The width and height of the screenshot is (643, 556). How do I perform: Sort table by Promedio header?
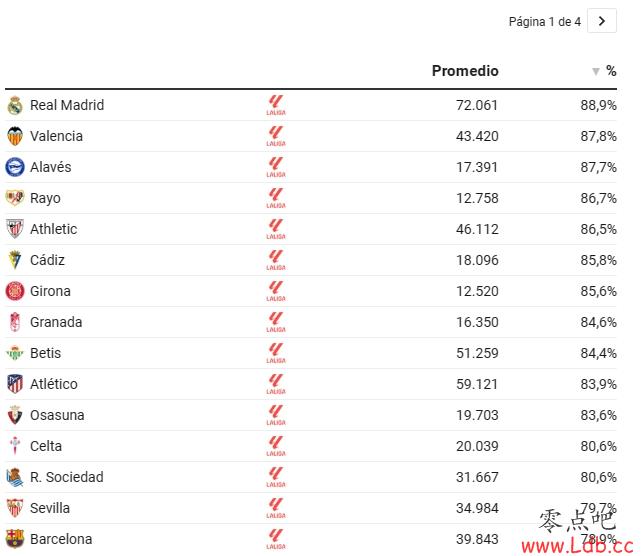click(465, 71)
